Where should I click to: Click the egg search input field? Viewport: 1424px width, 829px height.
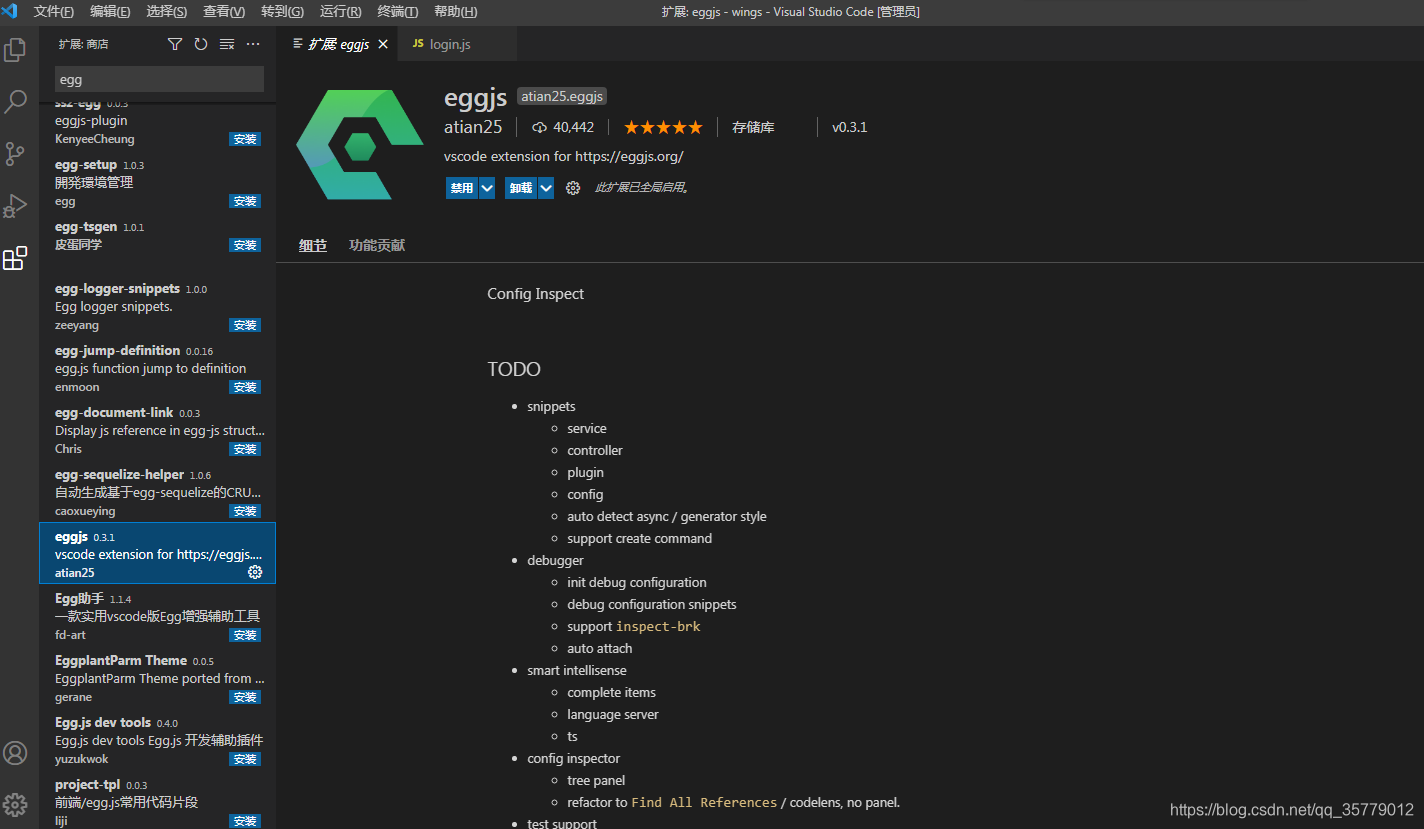(x=159, y=79)
